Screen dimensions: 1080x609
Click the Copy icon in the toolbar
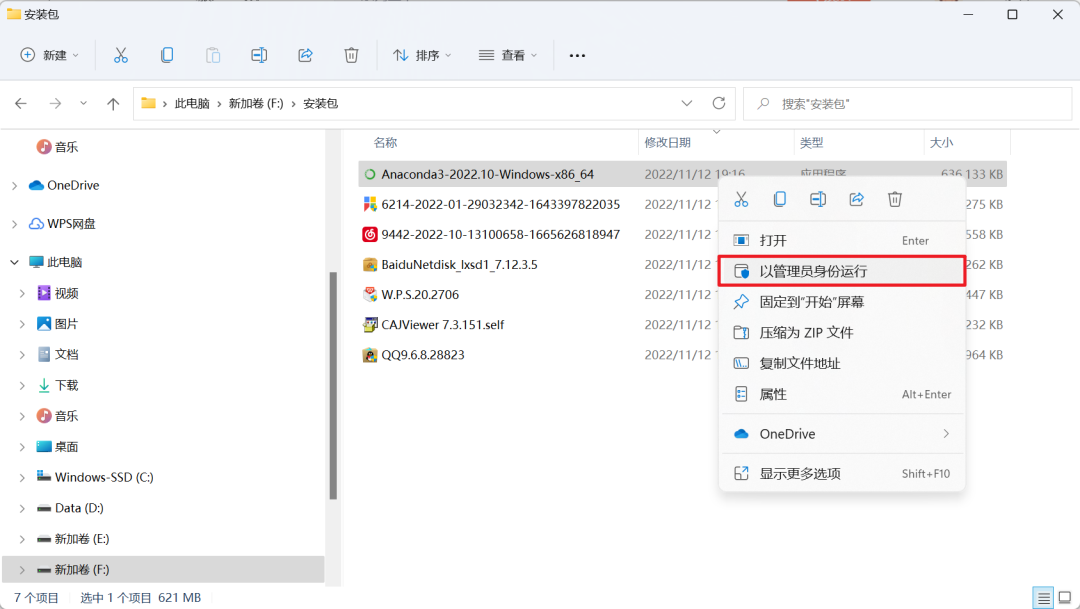pos(167,55)
